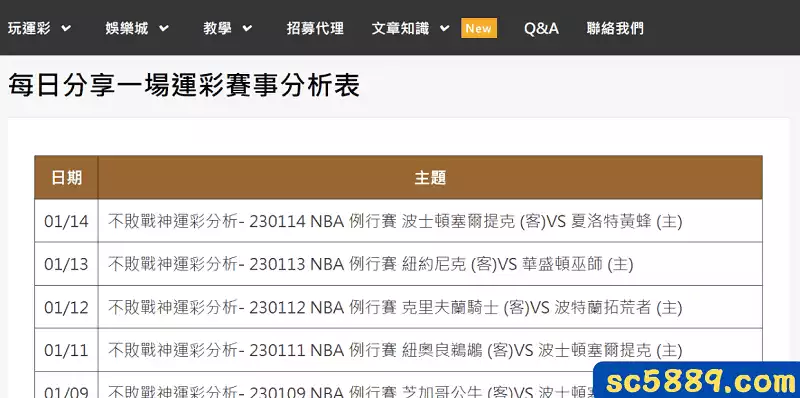Click the 01/11 date cell
The width and height of the screenshot is (800, 398).
pos(66,350)
